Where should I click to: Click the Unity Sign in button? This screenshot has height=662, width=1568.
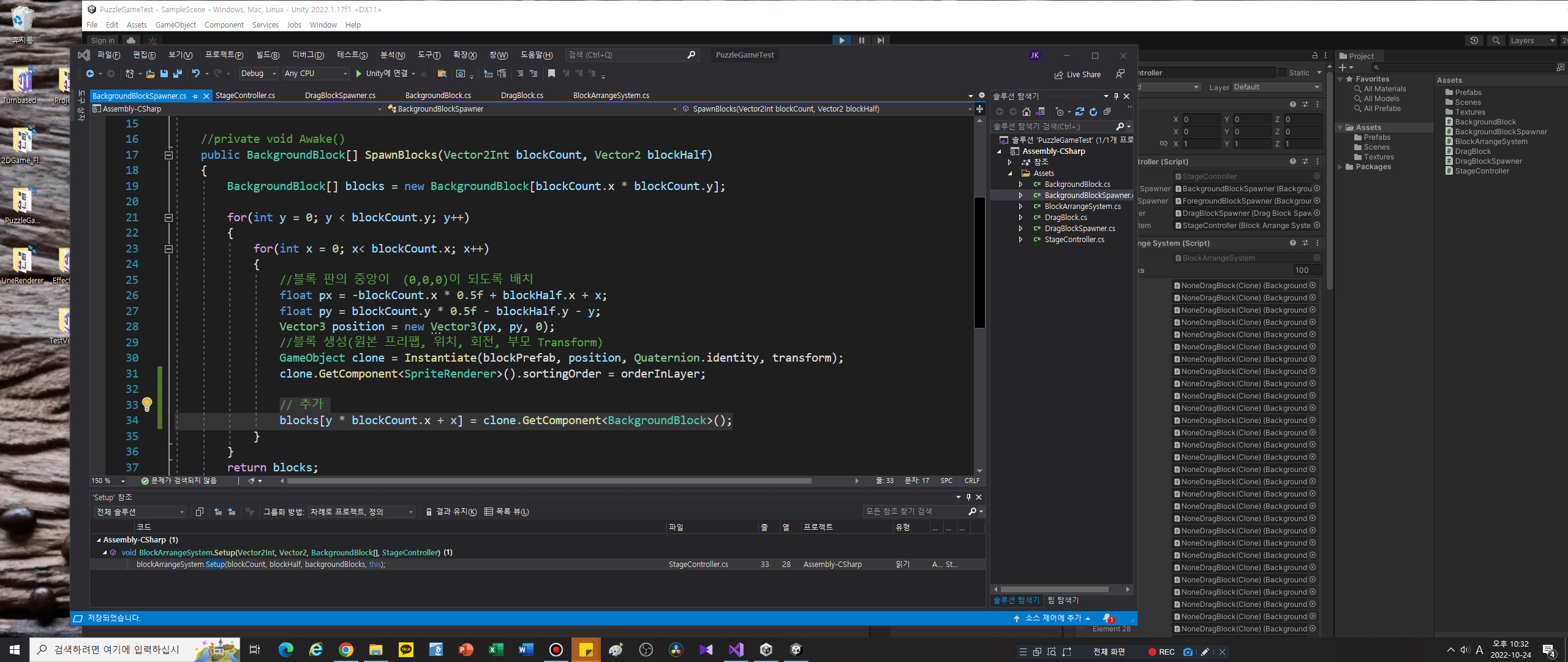(103, 40)
